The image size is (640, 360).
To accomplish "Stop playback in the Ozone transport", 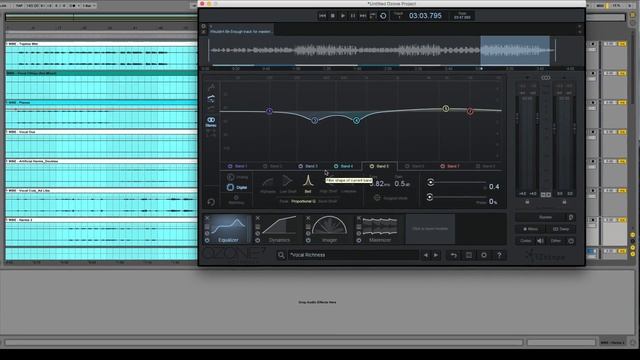I will (333, 16).
